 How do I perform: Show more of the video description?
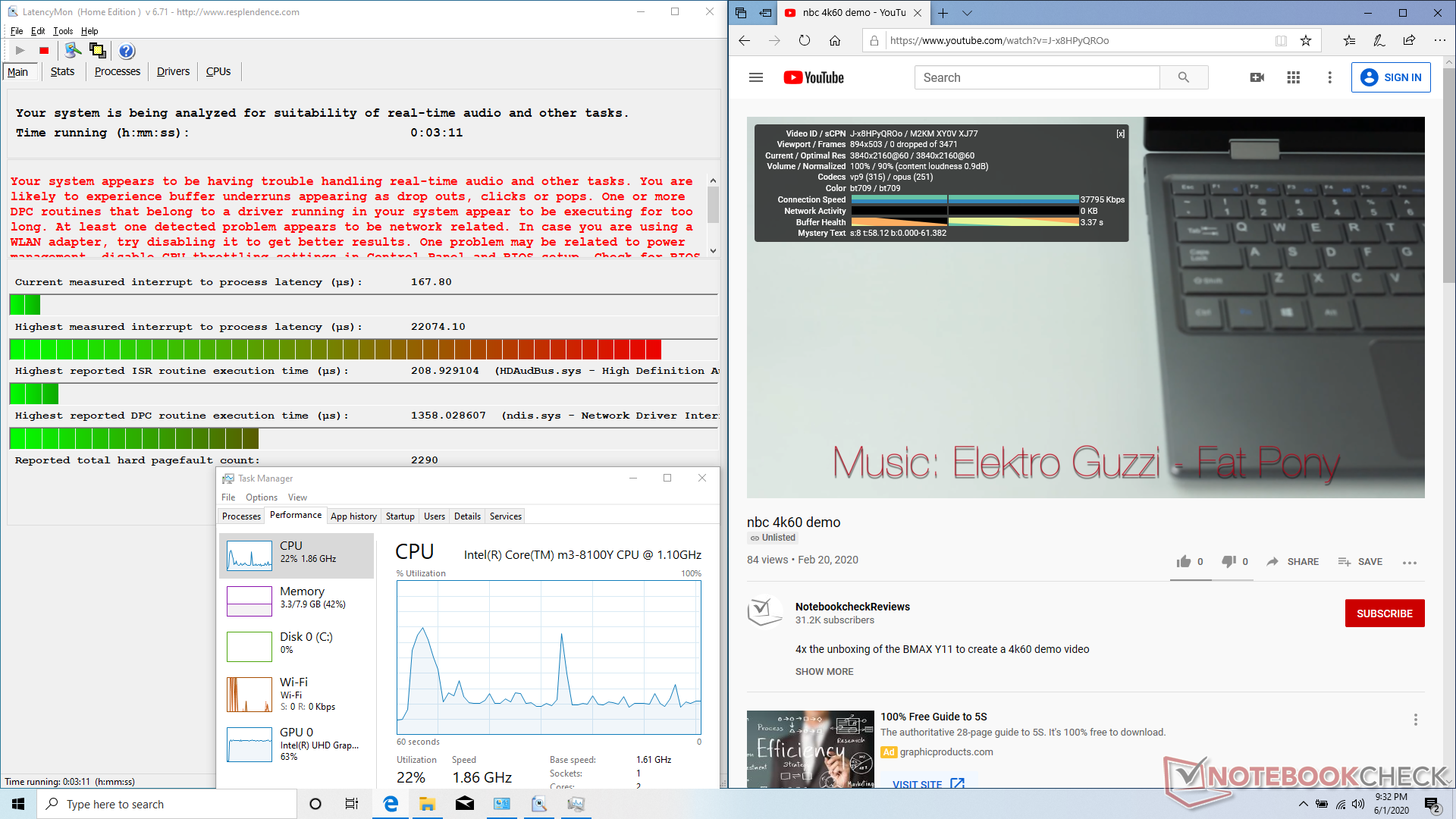pos(824,672)
